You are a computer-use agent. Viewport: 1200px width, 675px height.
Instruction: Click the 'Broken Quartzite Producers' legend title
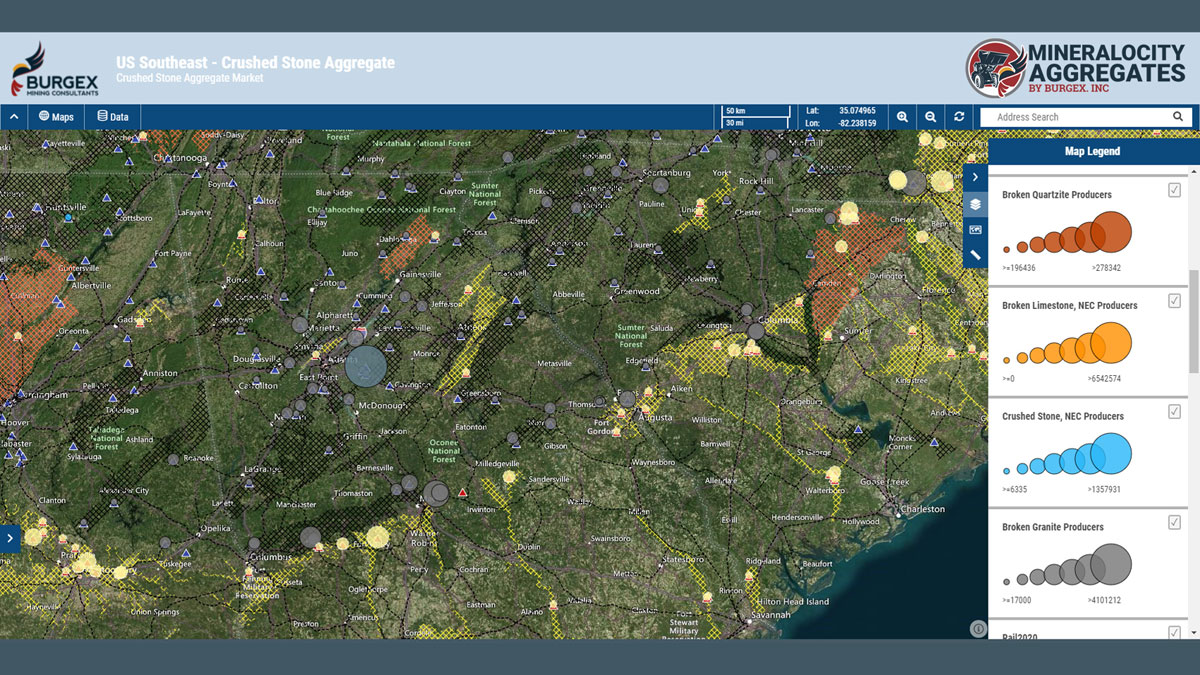pyautogui.click(x=1057, y=195)
